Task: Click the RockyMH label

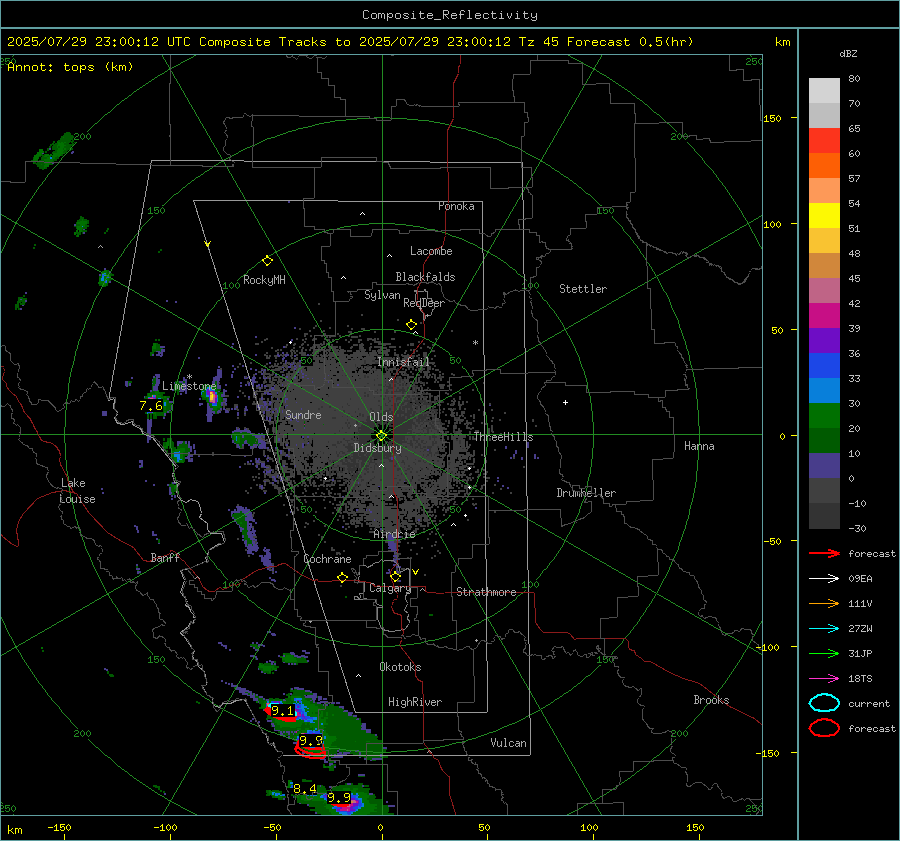Action: pos(264,280)
